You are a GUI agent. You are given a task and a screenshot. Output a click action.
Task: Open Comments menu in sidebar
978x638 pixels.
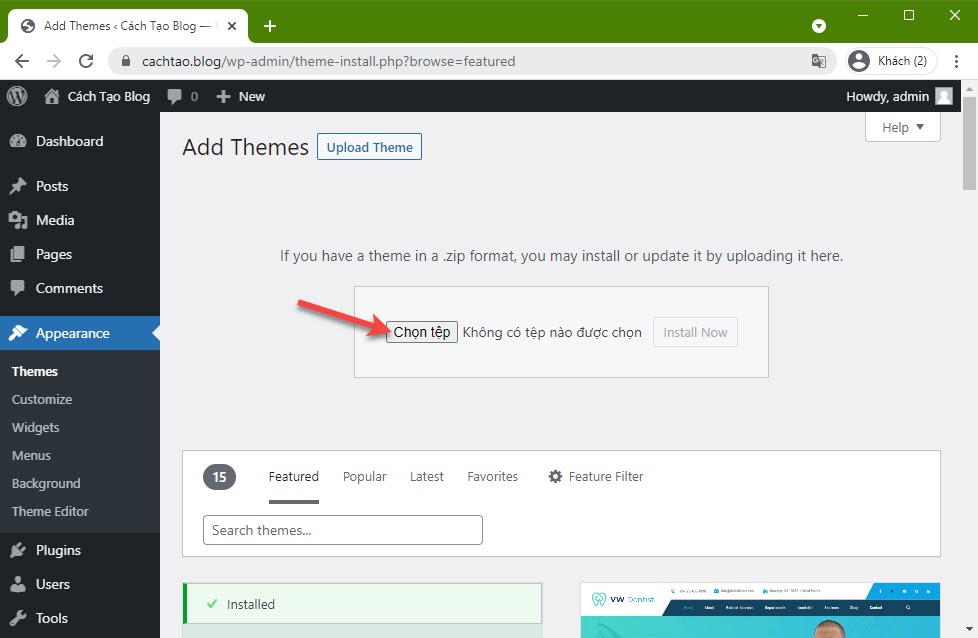click(x=80, y=288)
